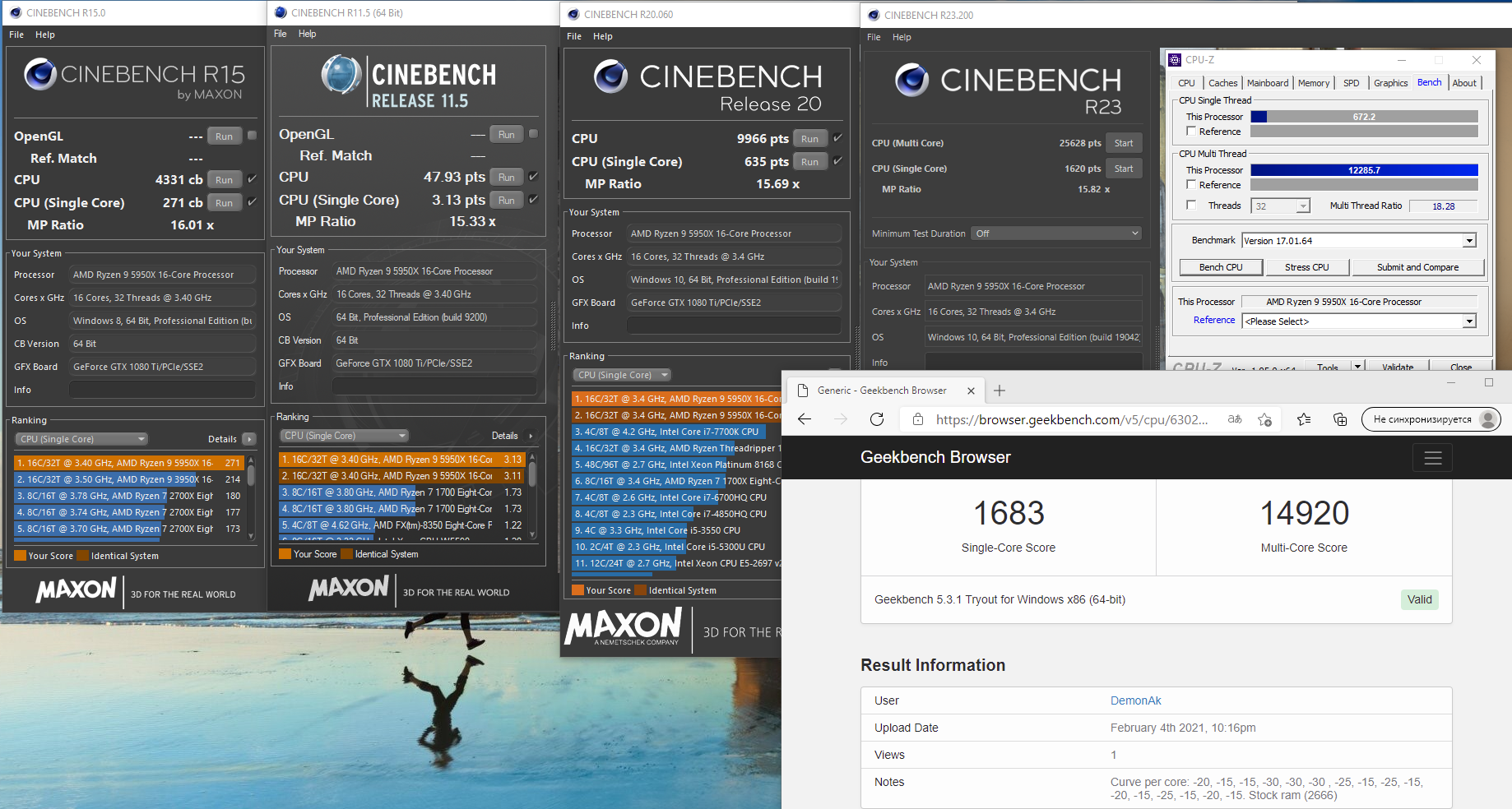Toggle the CPU checkbox in Cinebench R11.5
Image resolution: width=1512 pixels, height=809 pixels.
click(533, 176)
